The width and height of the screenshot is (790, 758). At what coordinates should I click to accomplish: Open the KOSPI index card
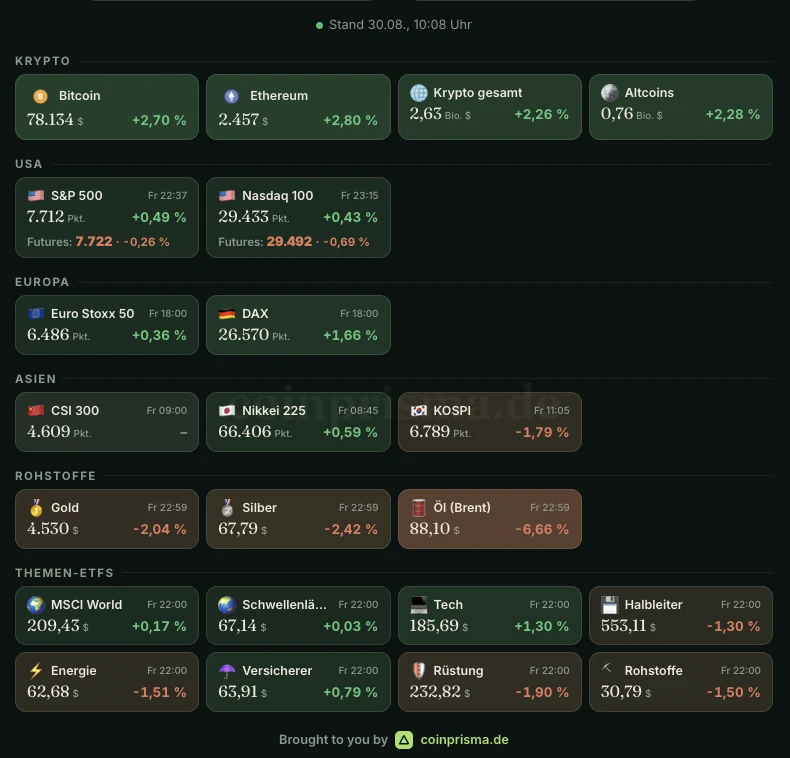[x=490, y=422]
